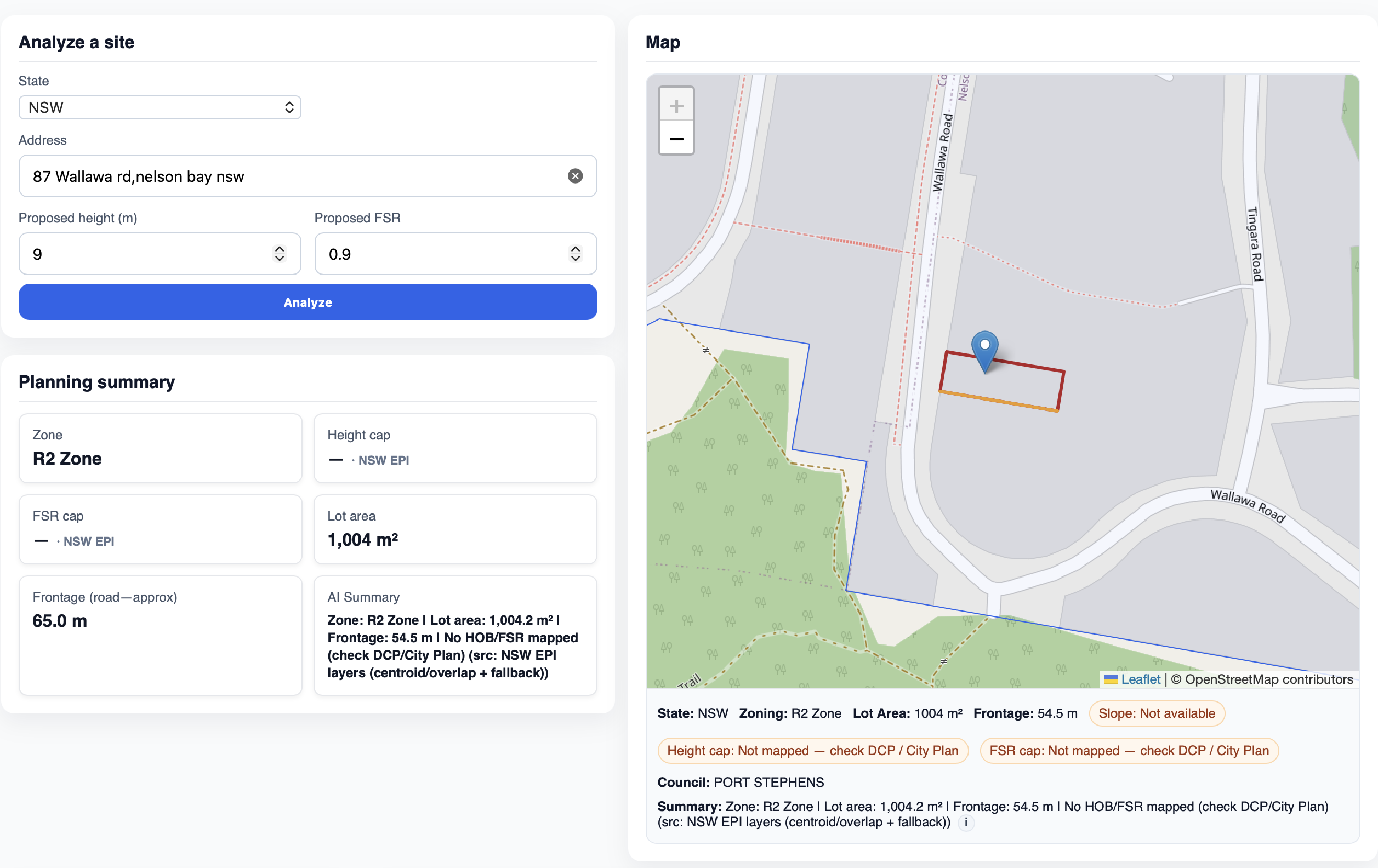1378x868 pixels.
Task: Click the Address input field
Action: (x=308, y=176)
